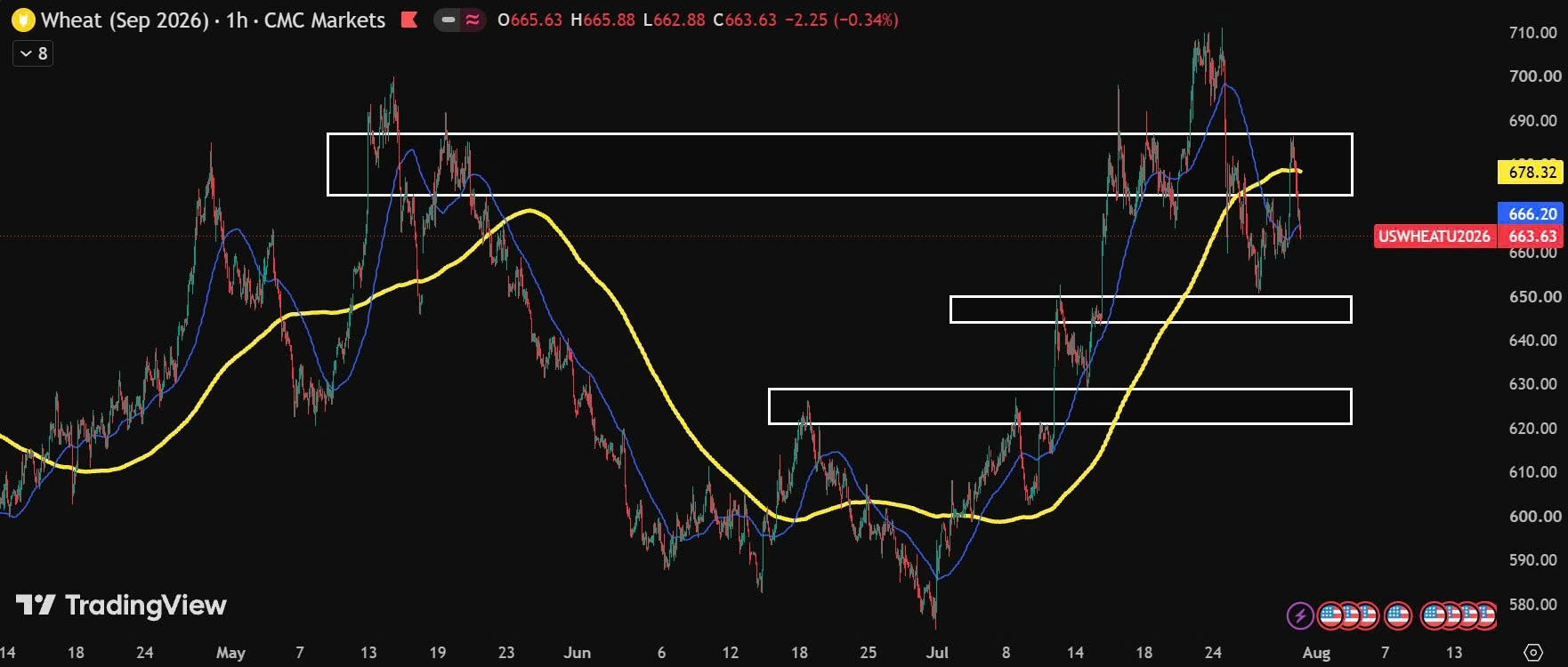
Task: Click the close value C663.63 in legend
Action: pyautogui.click(x=745, y=20)
